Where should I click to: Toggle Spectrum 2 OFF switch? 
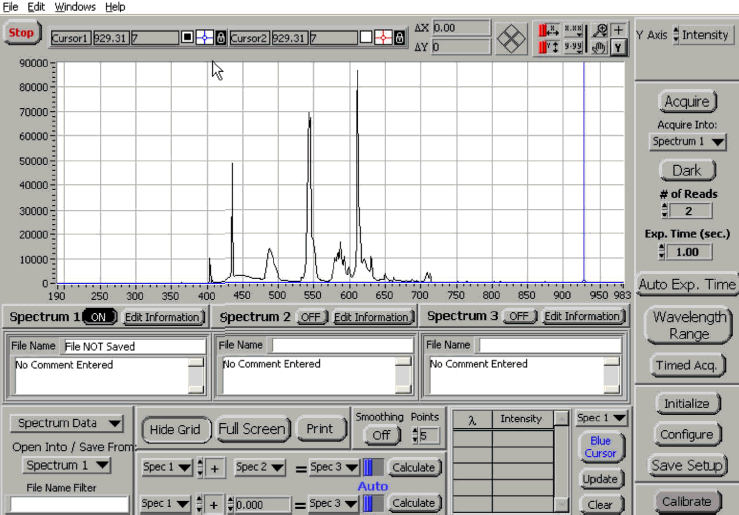pos(311,317)
